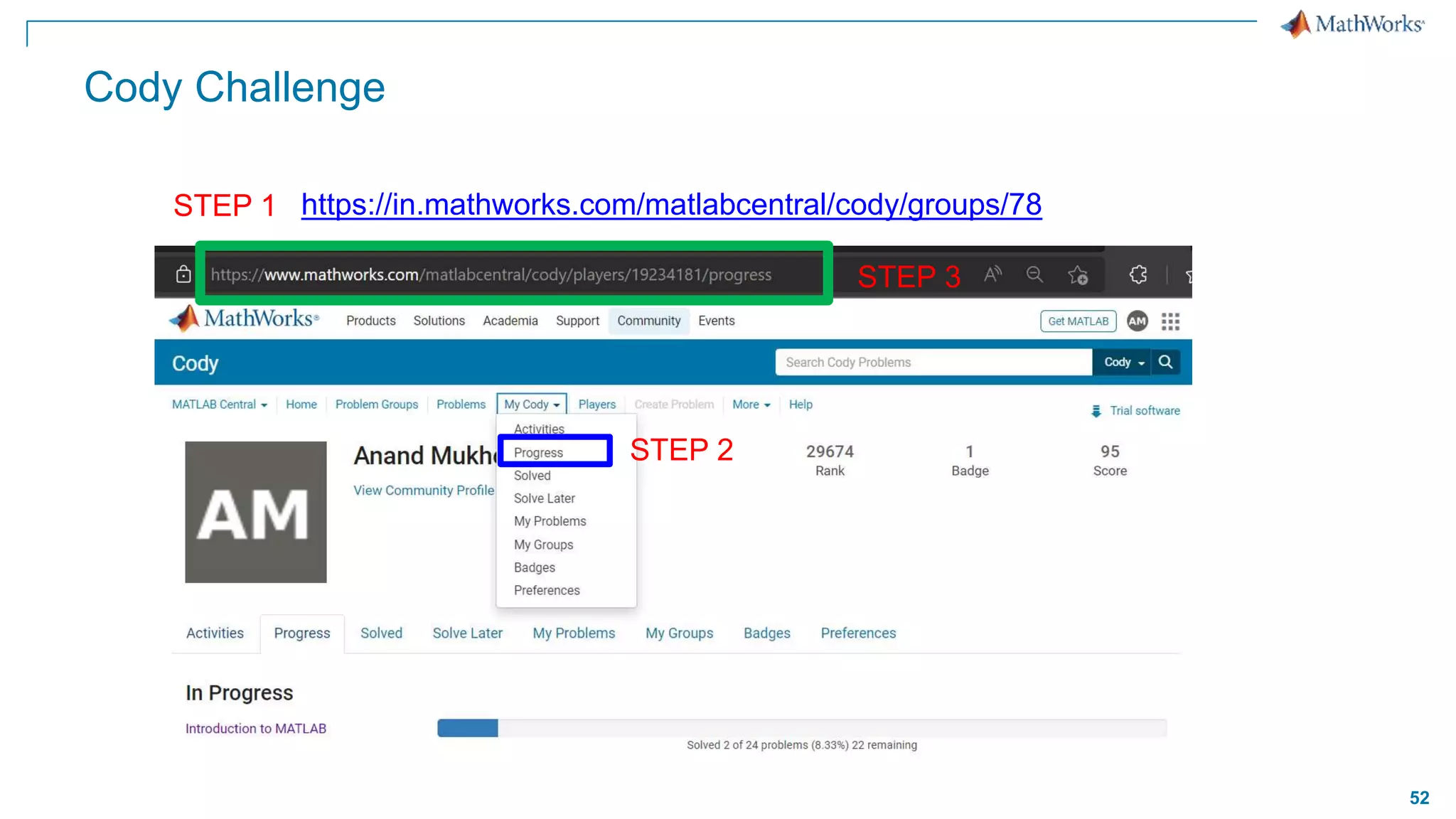Image resolution: width=1456 pixels, height=819 pixels.
Task: Click the search magnifier button in Cody bar
Action: point(1165,362)
